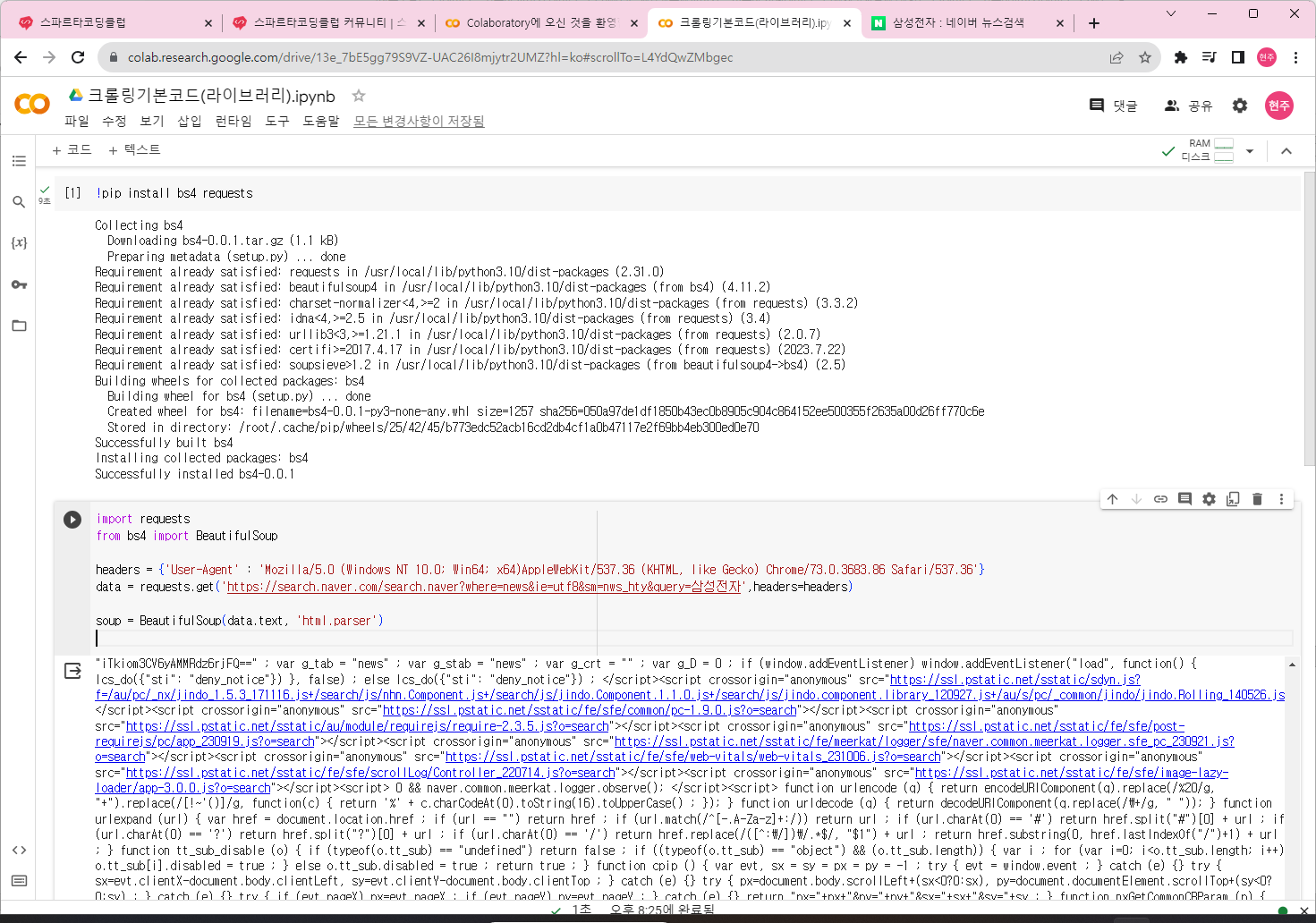Viewport: 1316px width, 923px height.
Task: Open Chrome extensions puzzle icon
Action: pos(1181,57)
